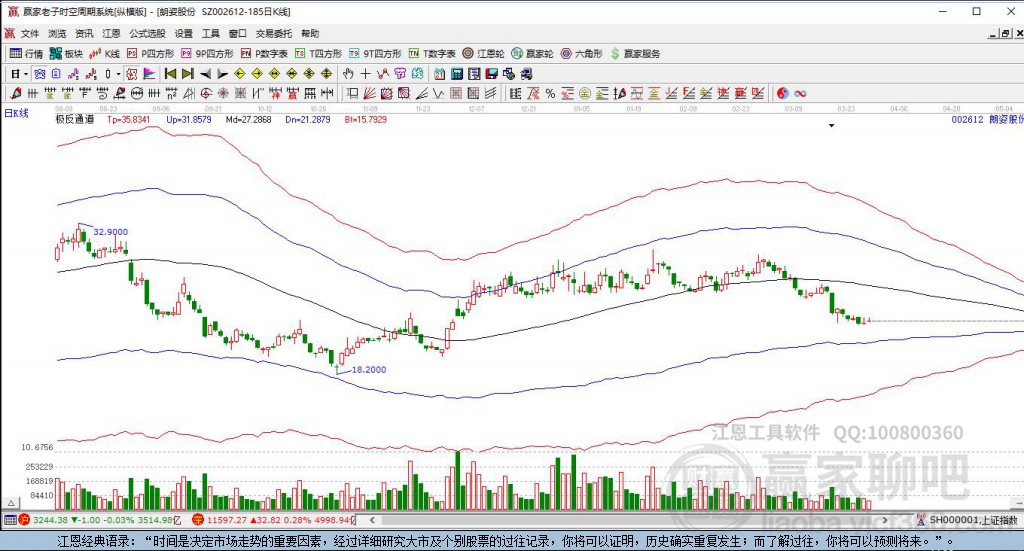Open the 设置 menu

184,33
